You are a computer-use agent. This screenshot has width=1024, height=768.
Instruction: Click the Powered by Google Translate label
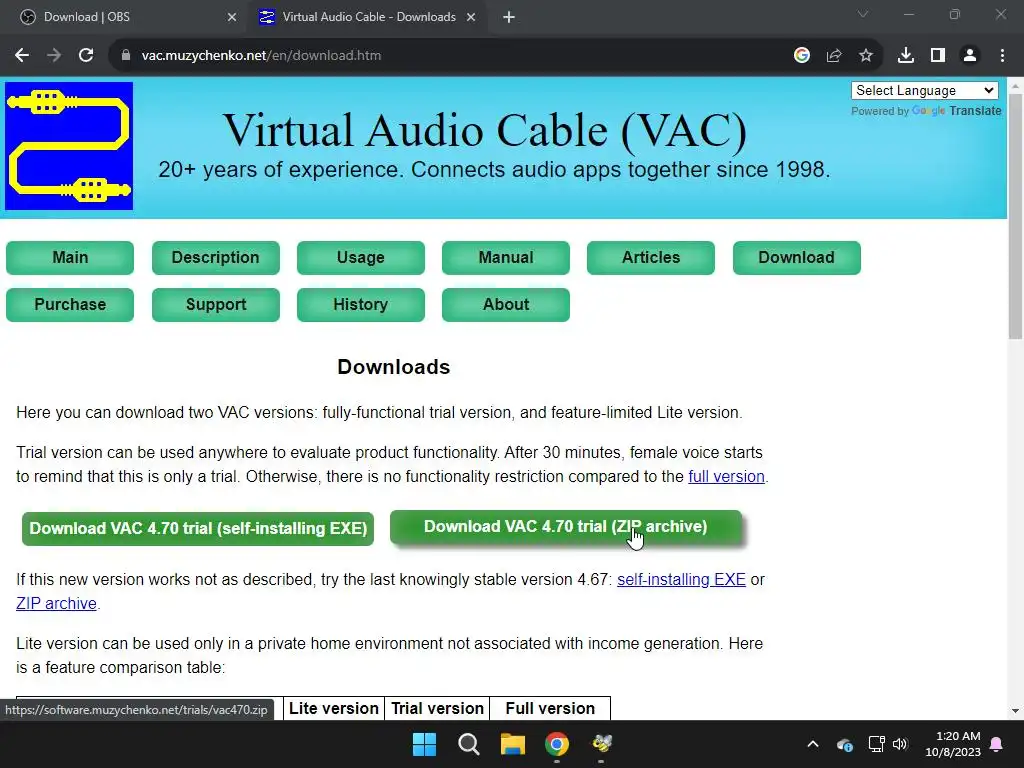(926, 111)
